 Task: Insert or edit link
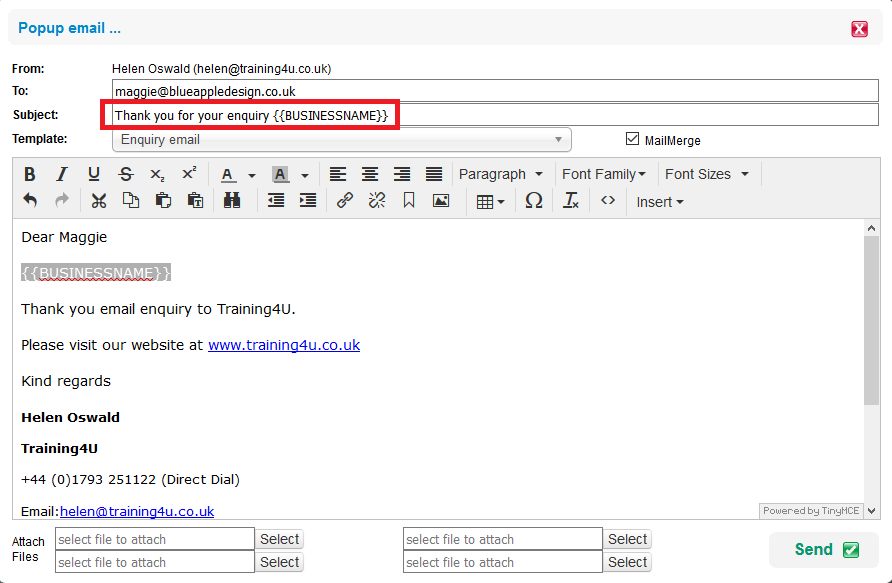pyautogui.click(x=345, y=201)
